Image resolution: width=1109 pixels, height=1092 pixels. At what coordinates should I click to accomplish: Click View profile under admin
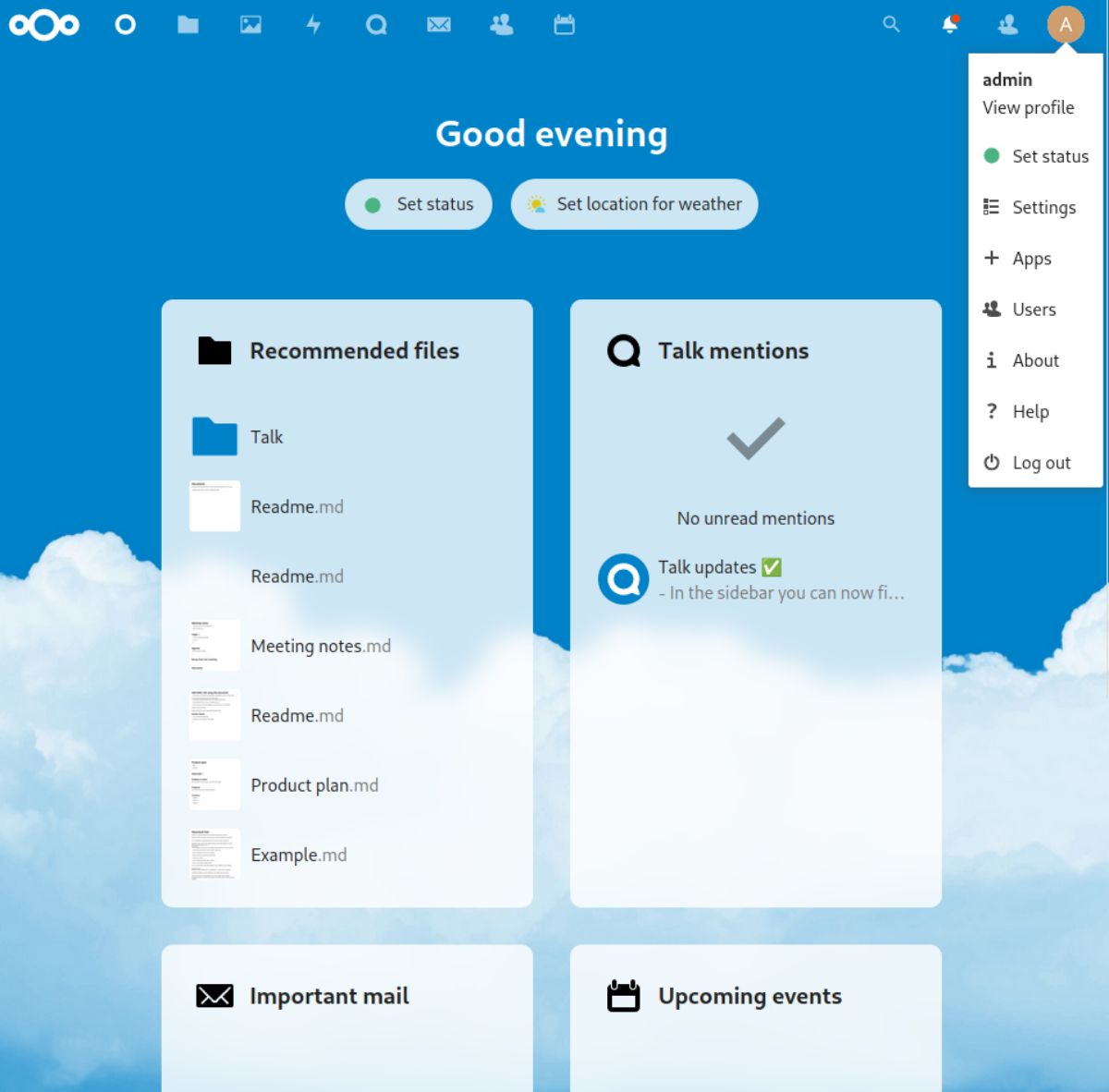point(1029,108)
